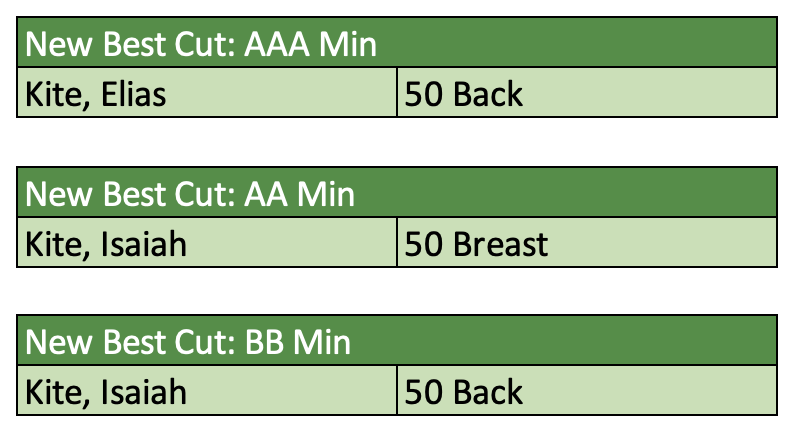The width and height of the screenshot is (788, 432).
Task: Select '50 Back' cell under AAA Min
Action: pos(587,94)
